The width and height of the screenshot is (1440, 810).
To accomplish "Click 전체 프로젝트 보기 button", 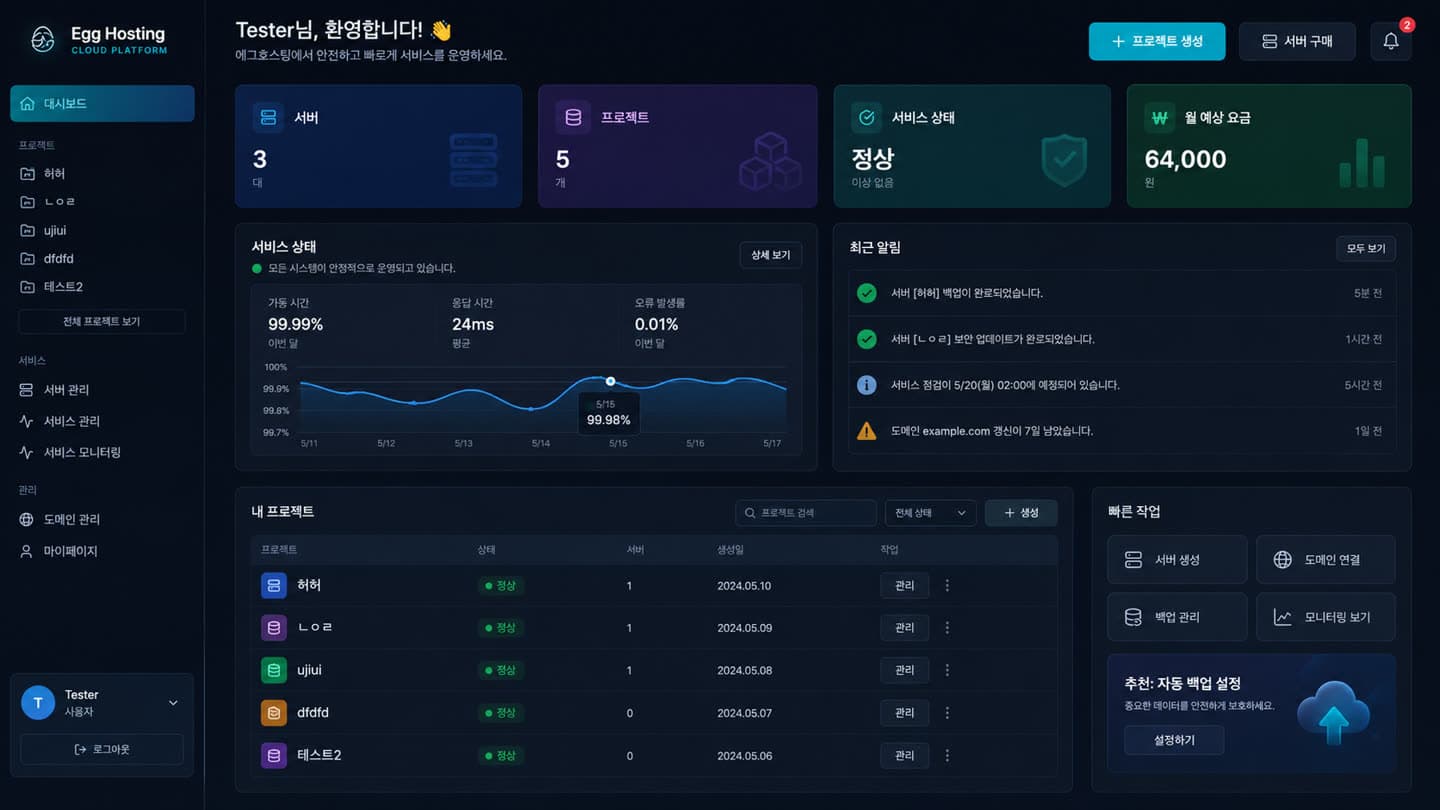I will coord(102,322).
